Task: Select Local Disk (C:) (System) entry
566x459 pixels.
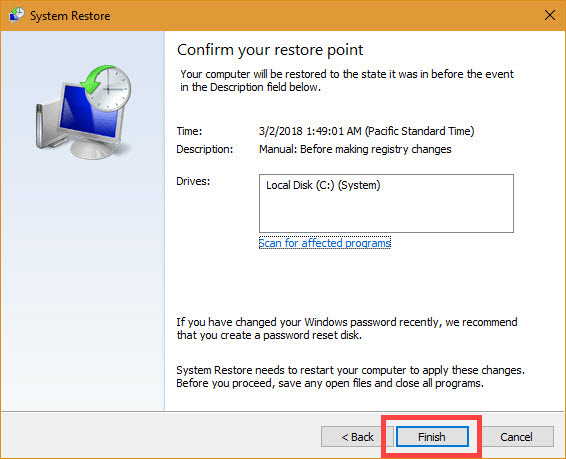Action: point(323,185)
